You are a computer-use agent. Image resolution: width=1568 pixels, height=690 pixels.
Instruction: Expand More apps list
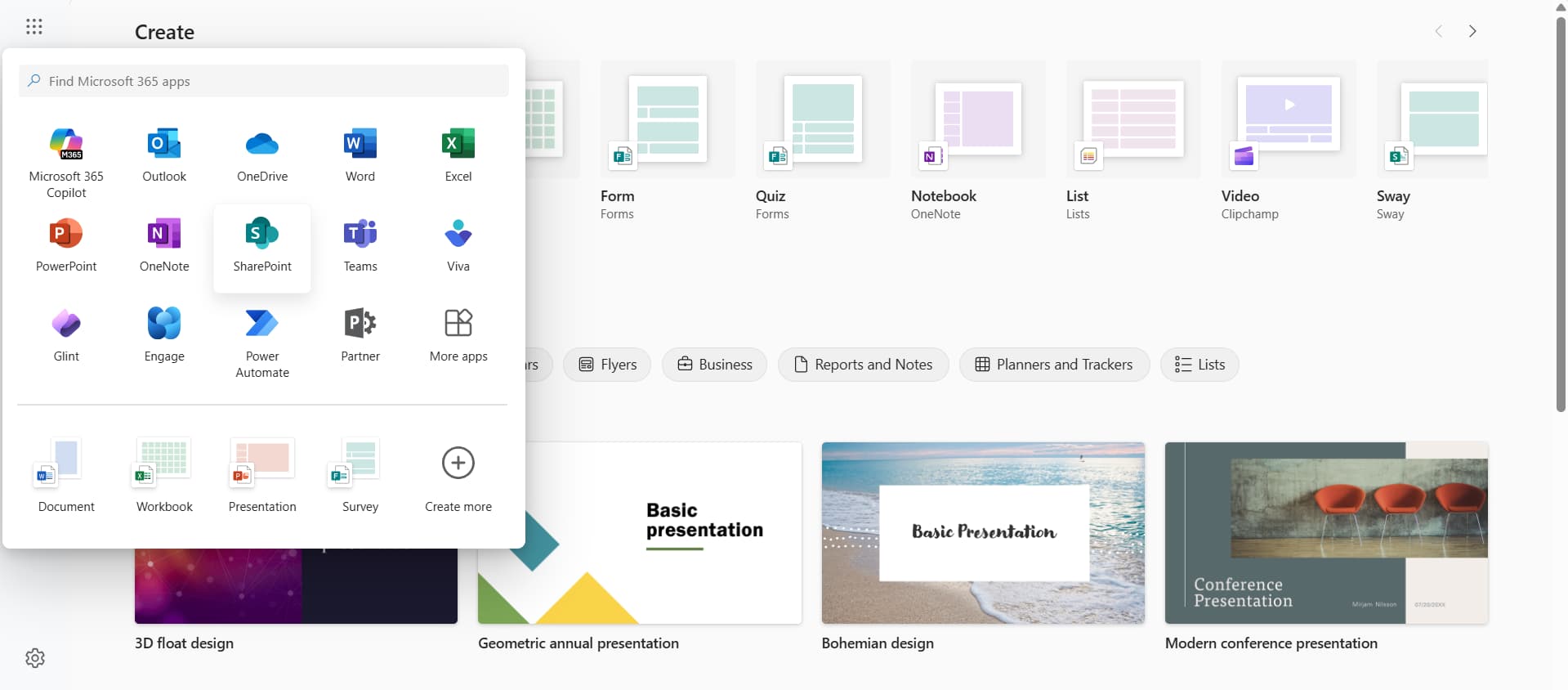458,334
